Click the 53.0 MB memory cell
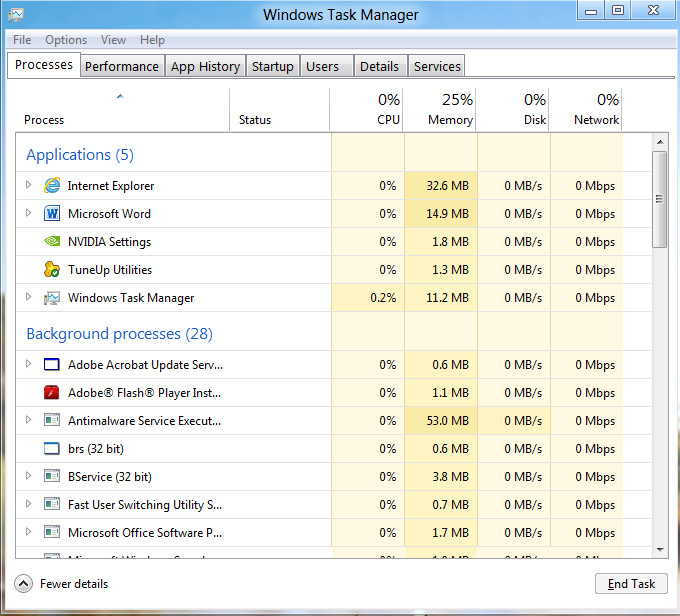The width and height of the screenshot is (680, 616). (441, 421)
